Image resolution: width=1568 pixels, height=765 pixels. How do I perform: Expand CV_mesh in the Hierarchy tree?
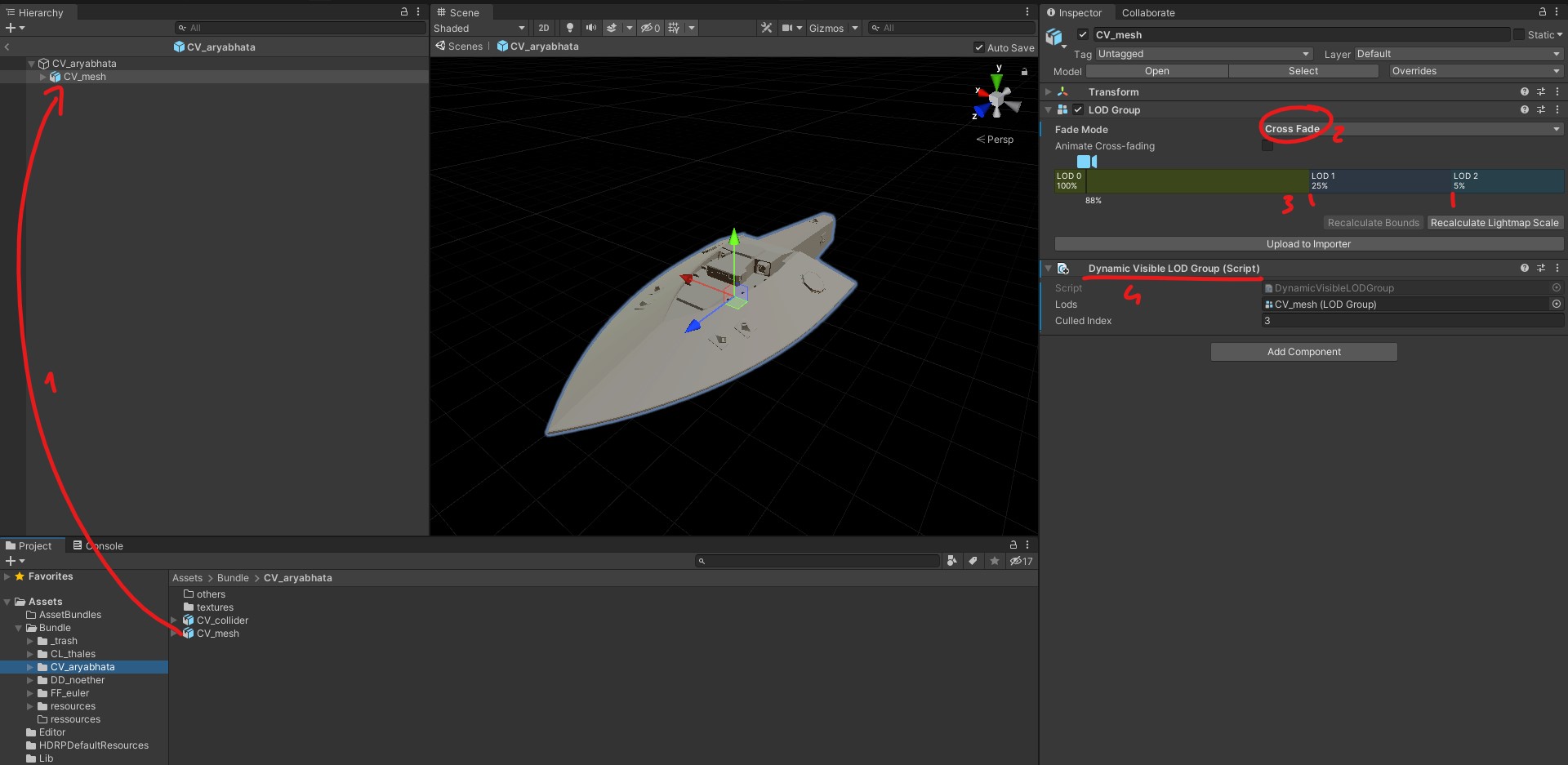43,77
